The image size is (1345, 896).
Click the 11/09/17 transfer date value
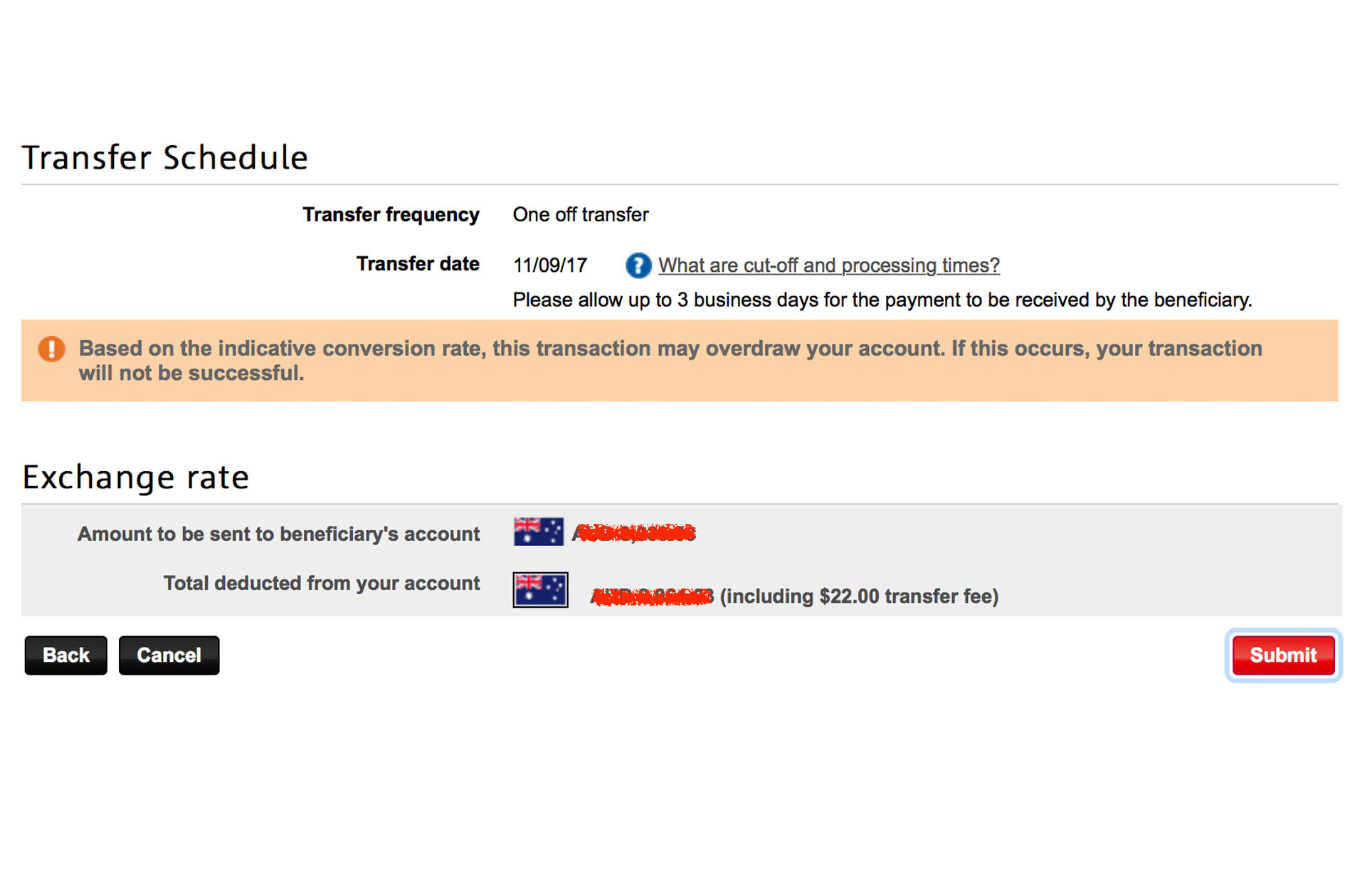(550, 265)
